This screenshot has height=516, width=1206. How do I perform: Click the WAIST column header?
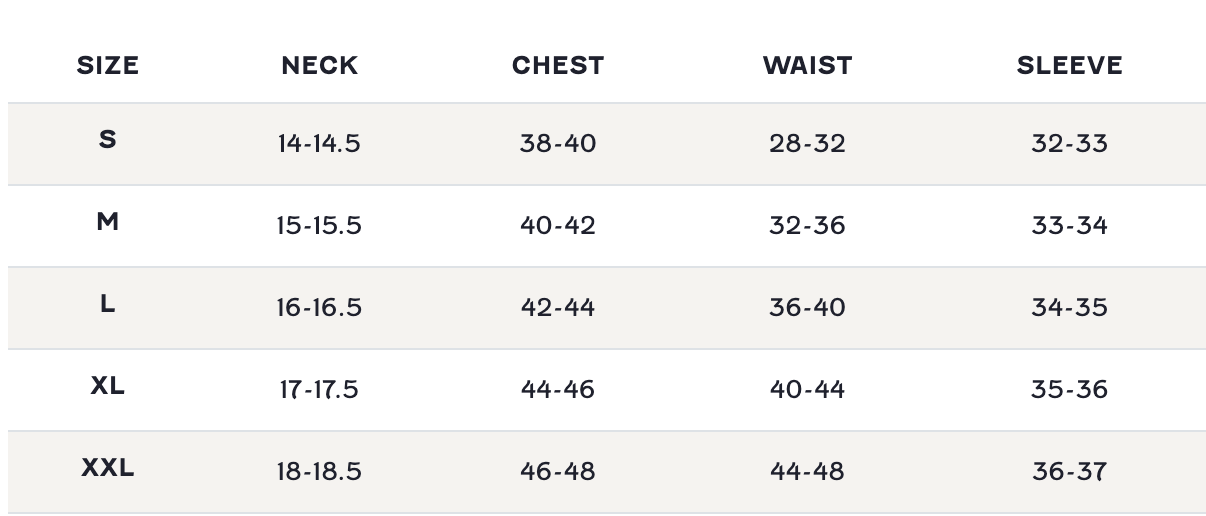807,66
